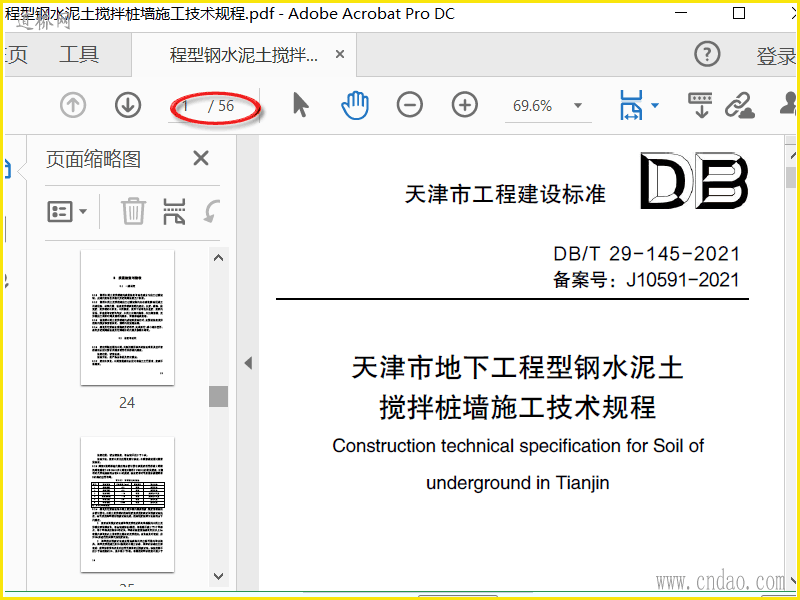The width and height of the screenshot is (800, 600).
Task: Activate the Hand pan tool
Action: pos(355,106)
